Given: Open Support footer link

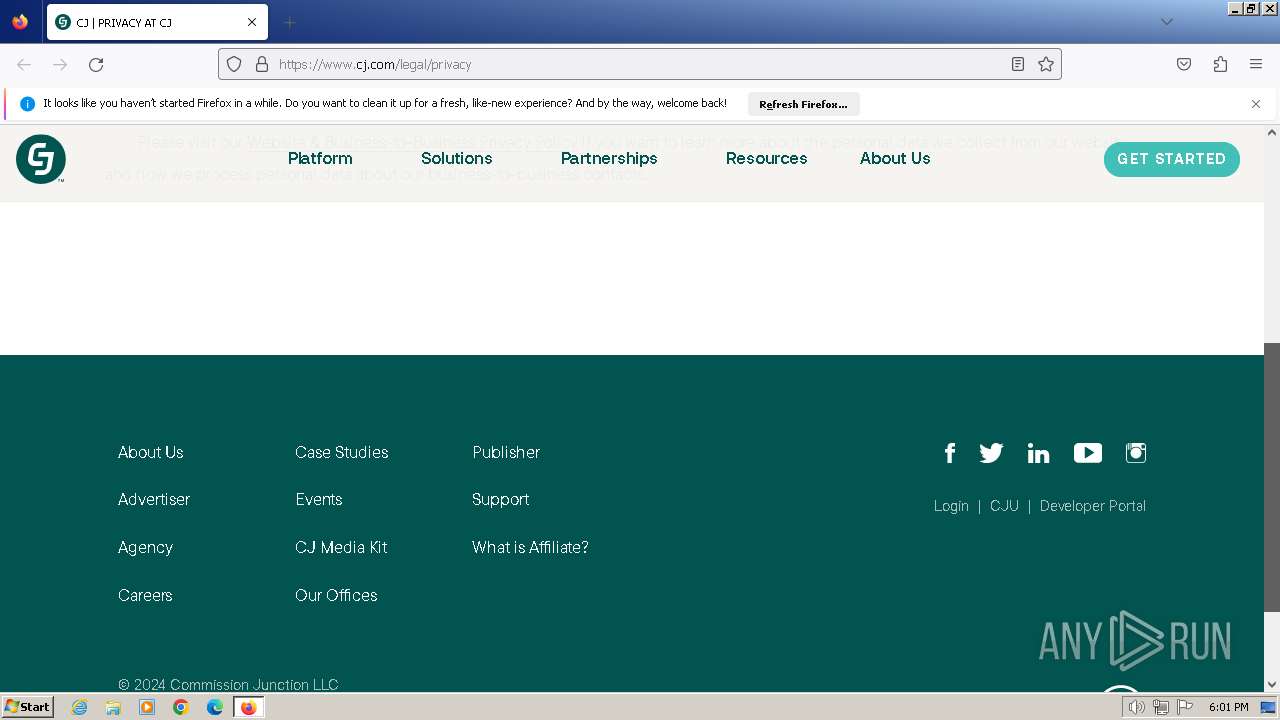Looking at the screenshot, I should point(501,499).
